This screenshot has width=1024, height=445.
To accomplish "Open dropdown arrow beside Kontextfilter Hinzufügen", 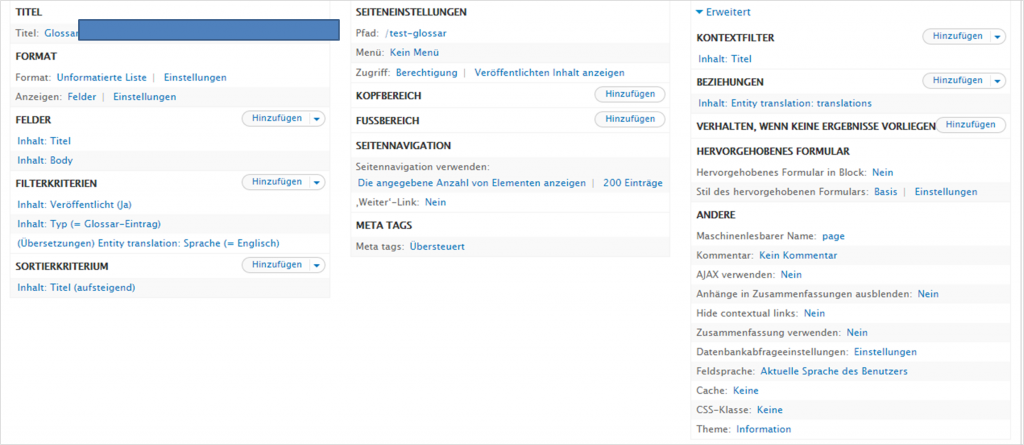I will pos(998,37).
